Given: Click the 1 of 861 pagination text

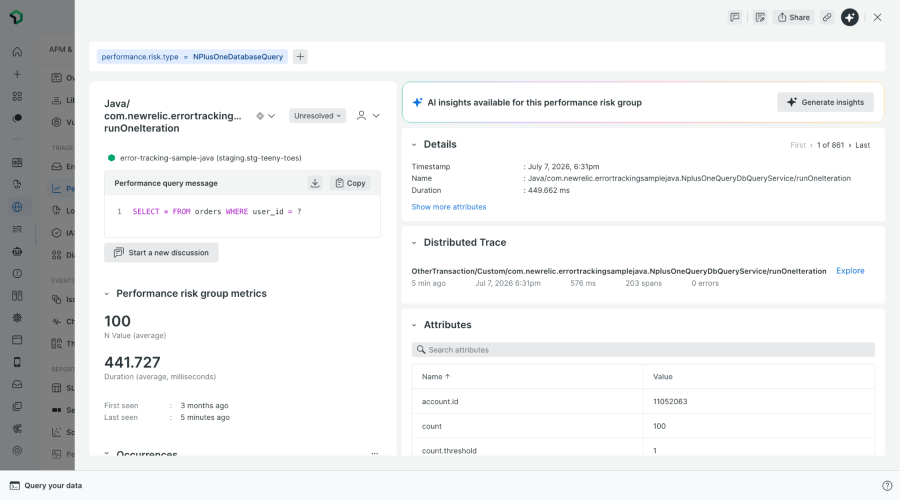Looking at the screenshot, I should coord(831,145).
